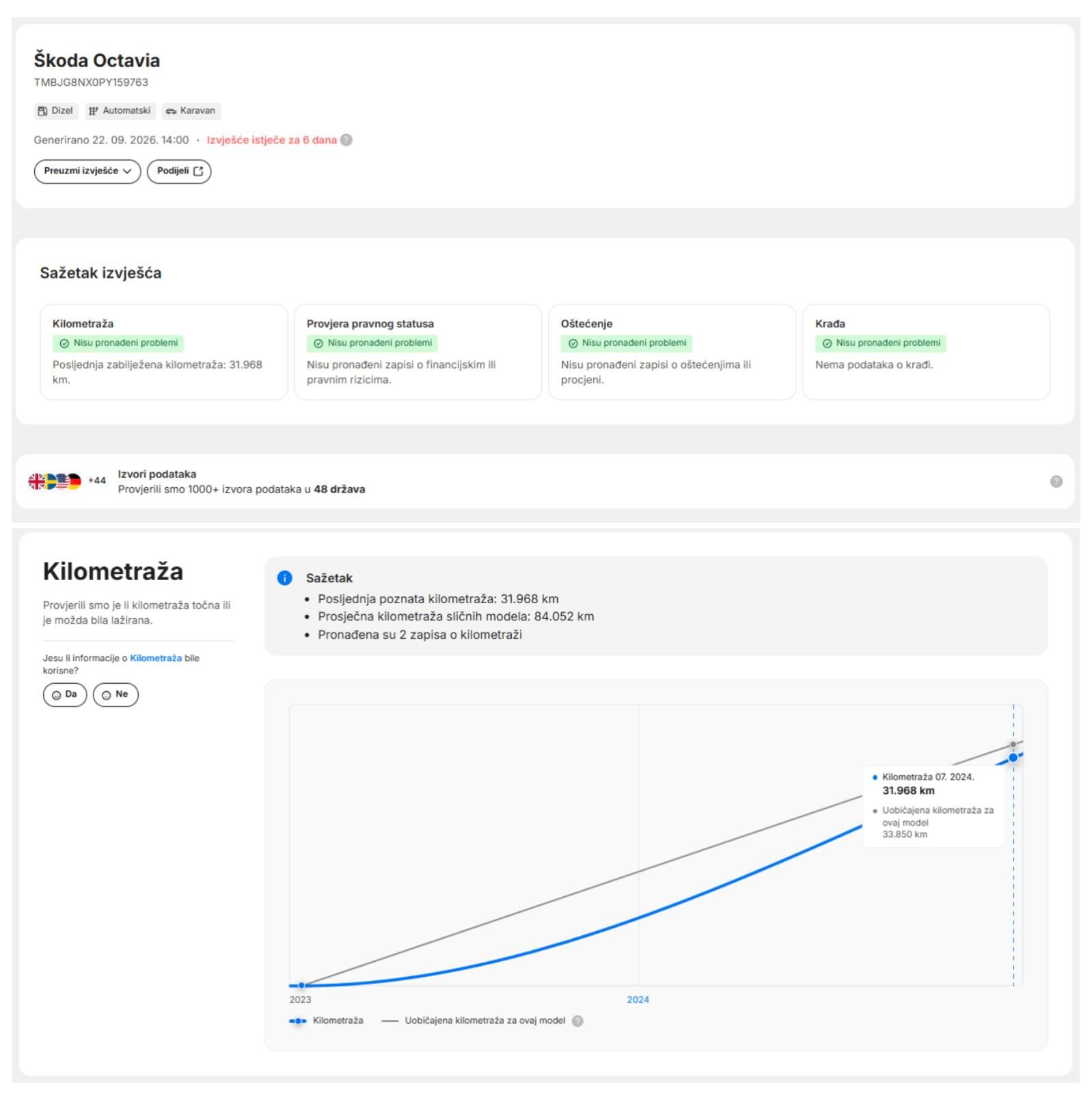Click green check icon in Oštećenje card
The height and width of the screenshot is (1093, 1092).
coord(573,344)
